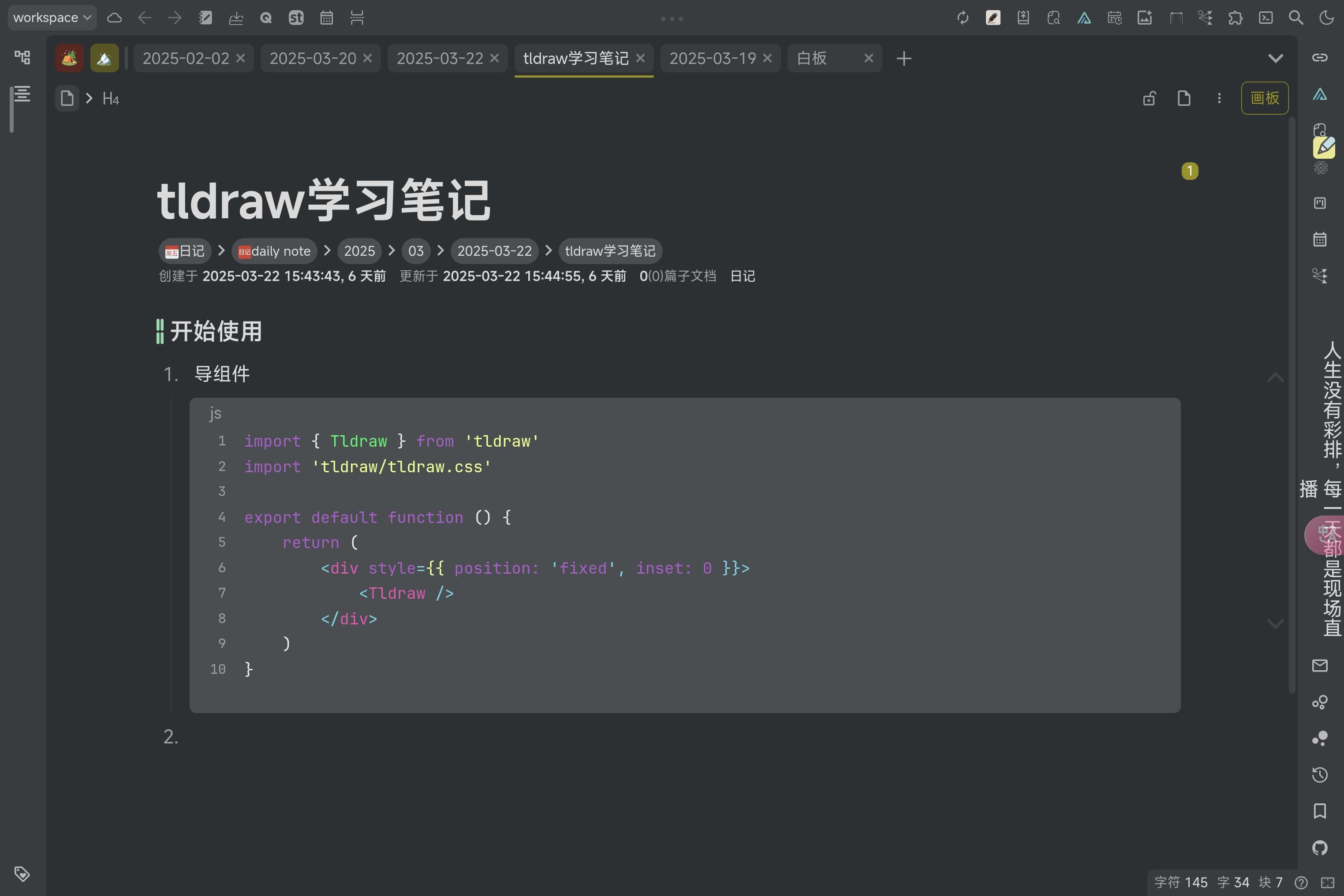Open the inbox mail icon in right sidebar

pyautogui.click(x=1320, y=665)
